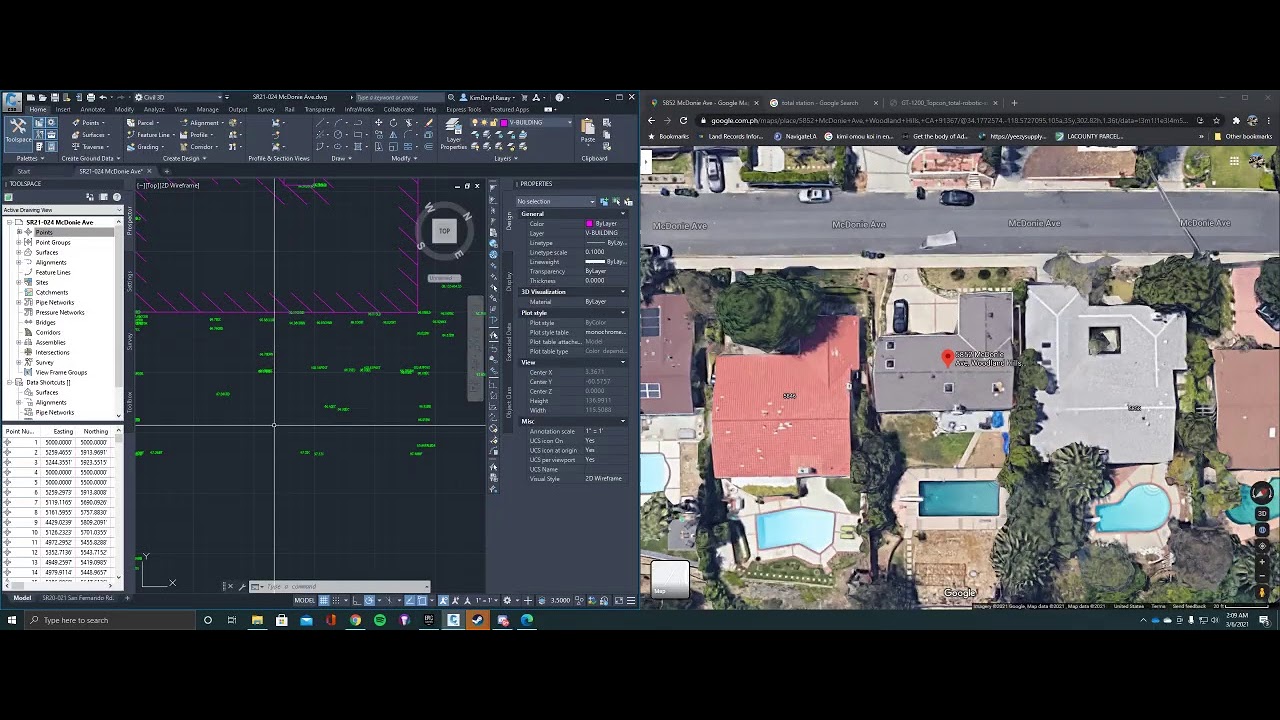Open the Land Records Infor... bookmark
Viewport: 1280px width, 720px height.
click(x=730, y=136)
